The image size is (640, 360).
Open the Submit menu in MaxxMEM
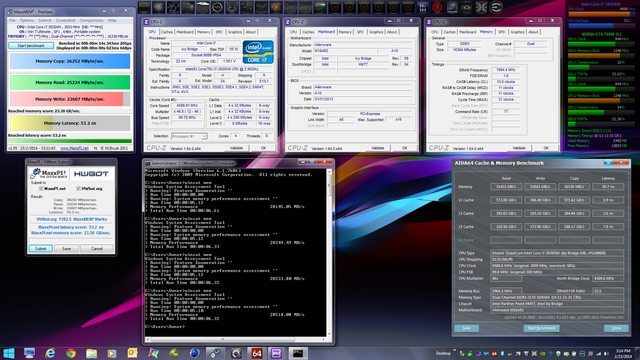coord(45,20)
